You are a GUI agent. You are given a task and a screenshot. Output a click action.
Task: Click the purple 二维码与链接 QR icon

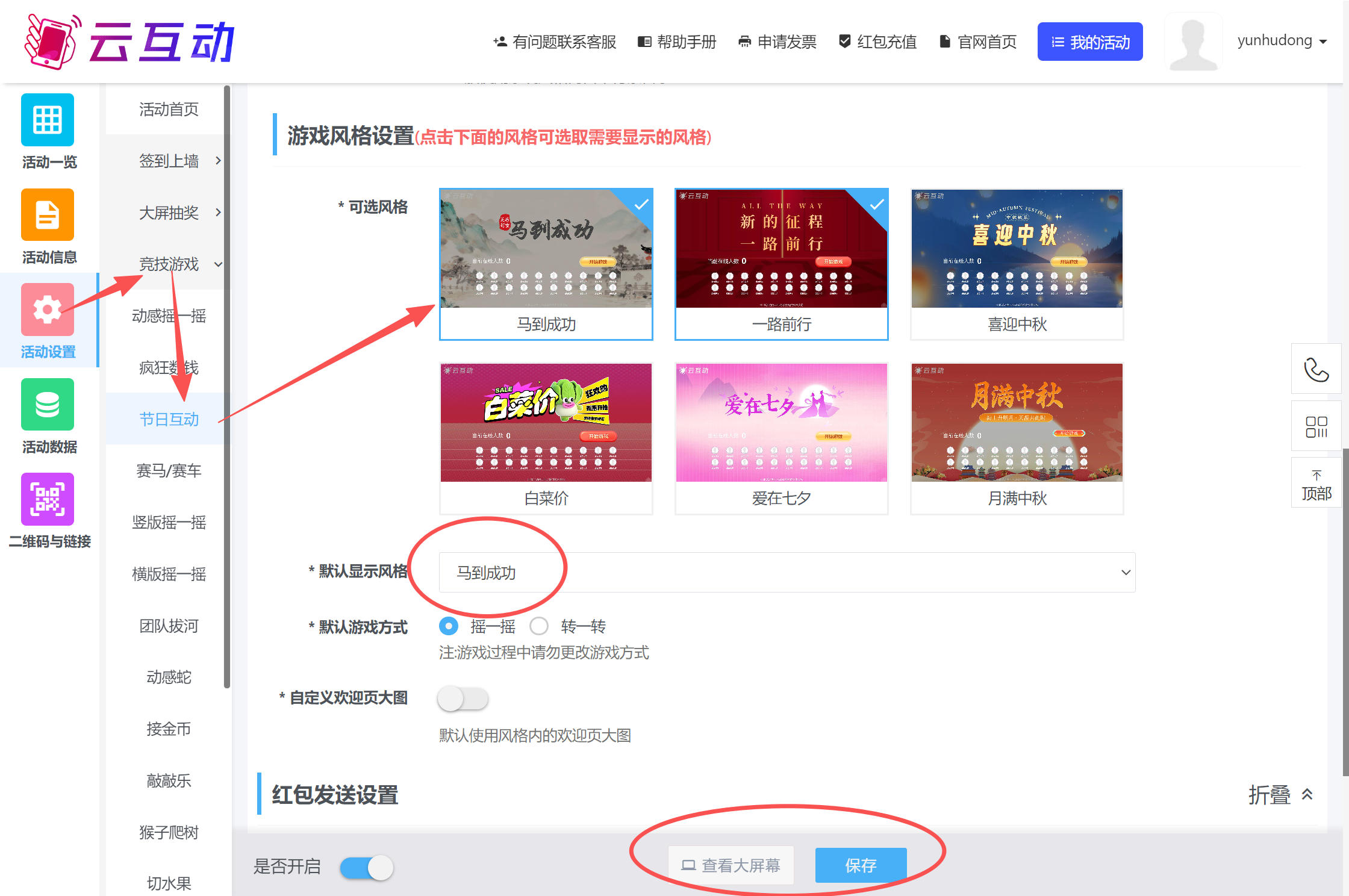pyautogui.click(x=48, y=499)
